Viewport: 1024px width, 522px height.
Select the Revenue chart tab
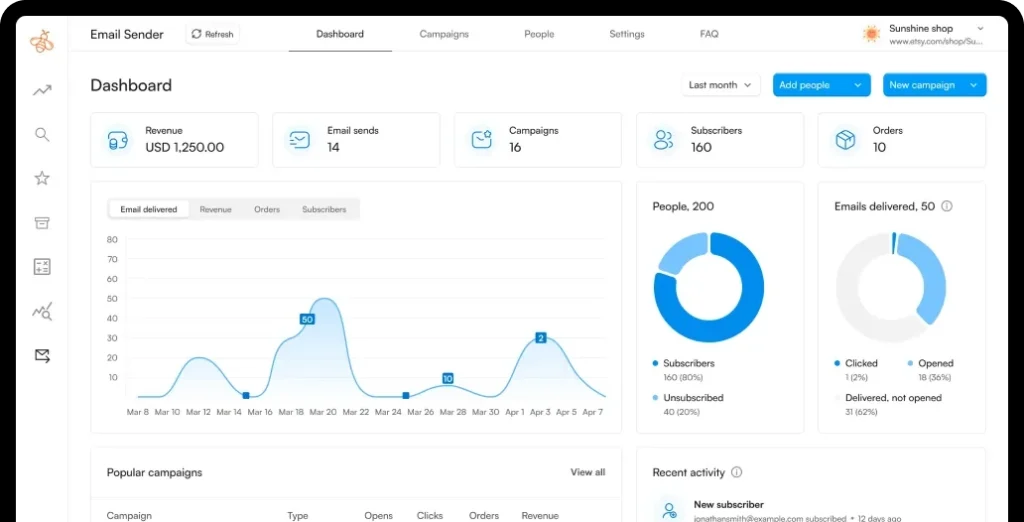click(x=216, y=209)
